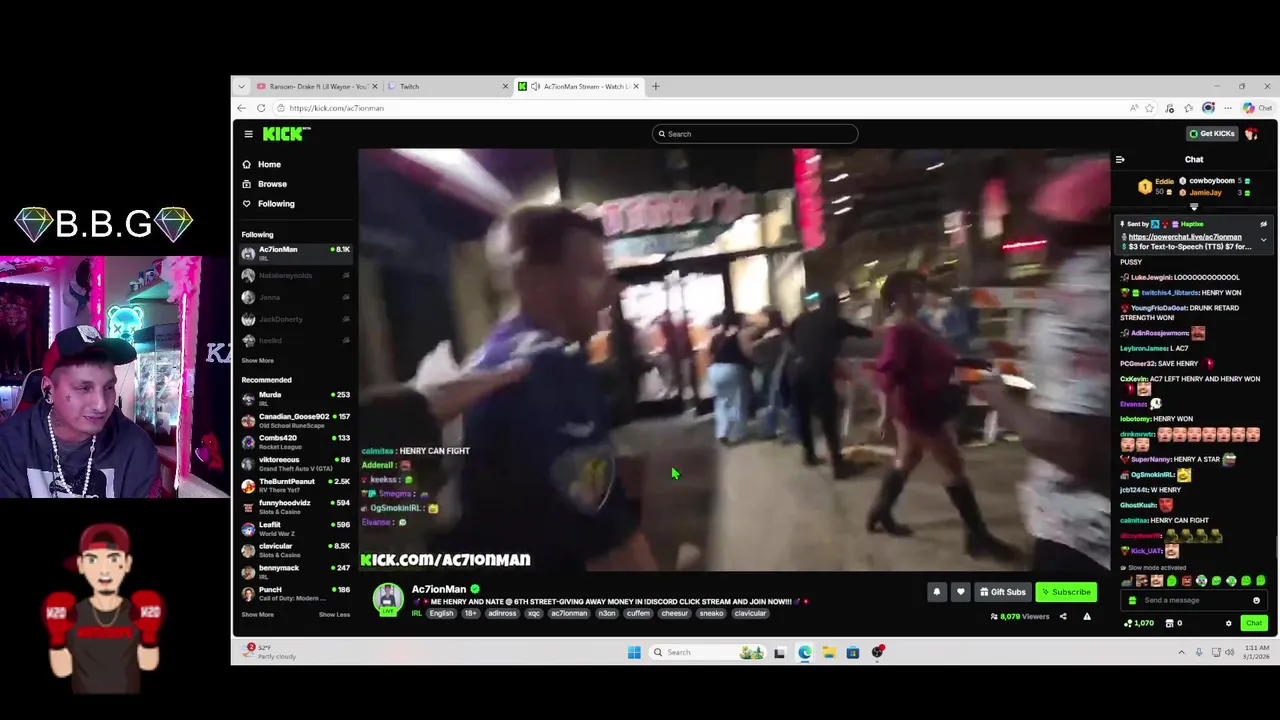Open recommended channel clavicular

(295, 550)
